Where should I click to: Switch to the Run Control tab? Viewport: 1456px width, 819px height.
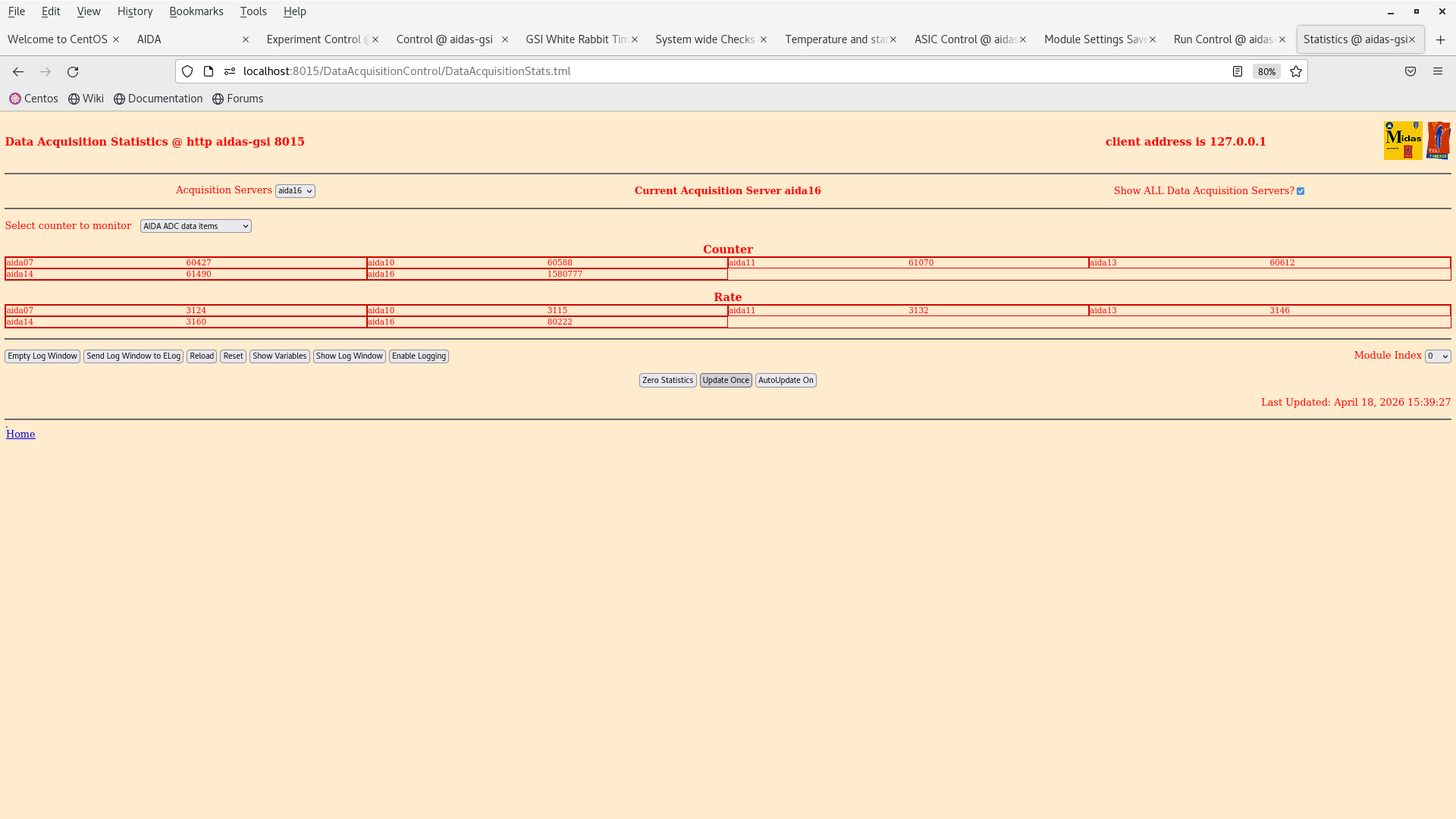[x=1221, y=39]
